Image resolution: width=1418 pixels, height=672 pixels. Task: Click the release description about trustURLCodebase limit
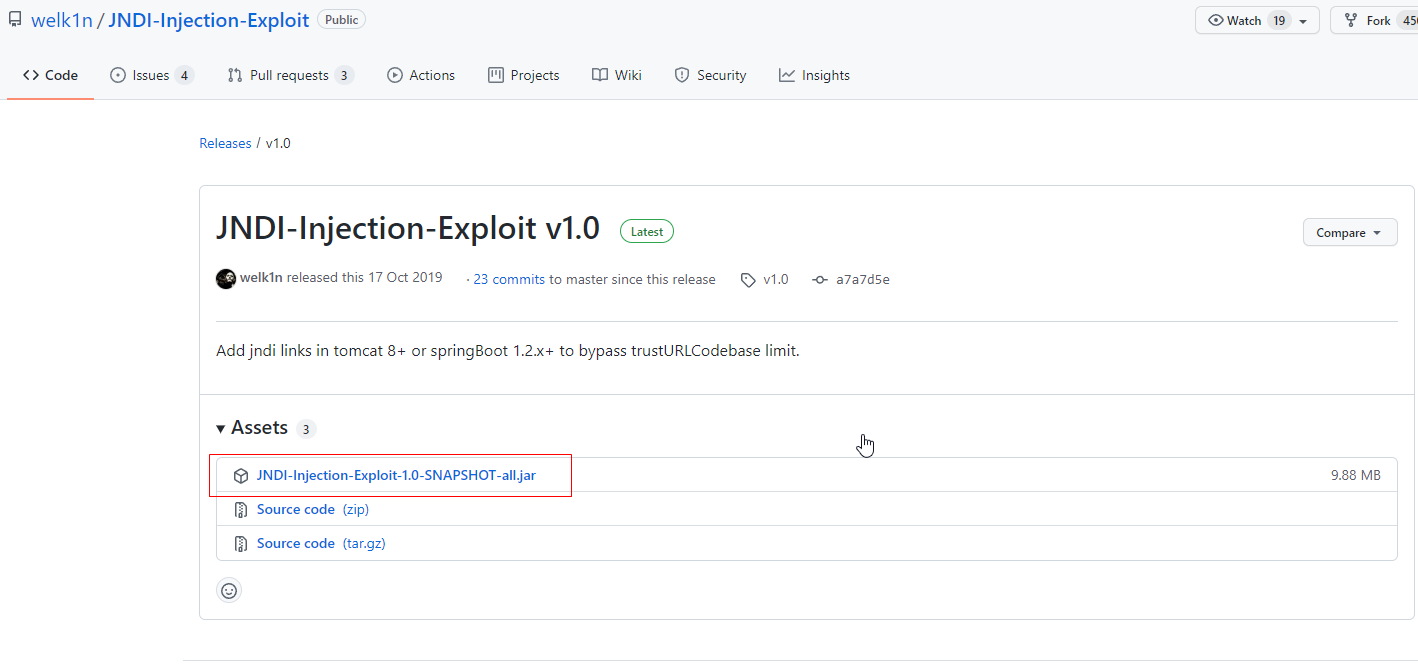point(508,351)
